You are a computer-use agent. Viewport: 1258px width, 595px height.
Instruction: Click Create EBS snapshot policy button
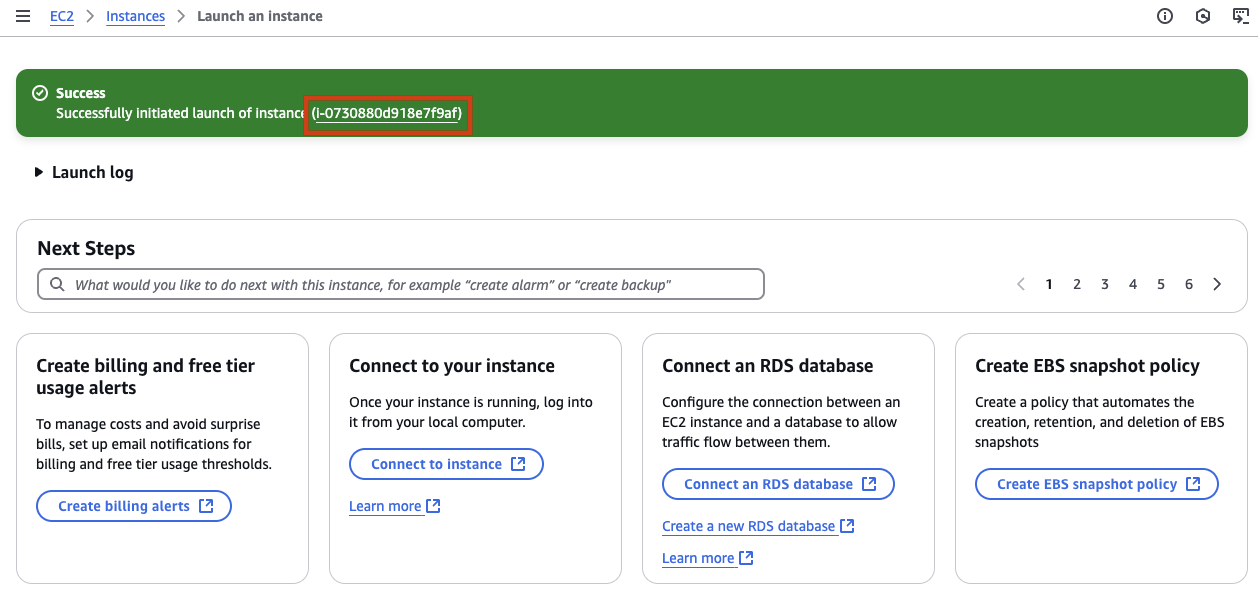[1097, 484]
